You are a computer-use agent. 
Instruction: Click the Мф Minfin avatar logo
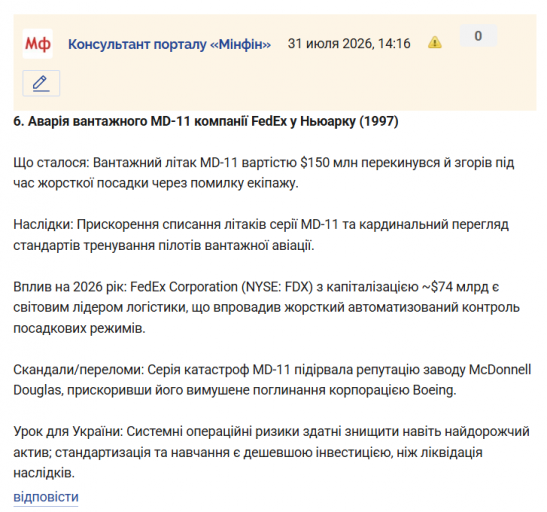[38, 44]
